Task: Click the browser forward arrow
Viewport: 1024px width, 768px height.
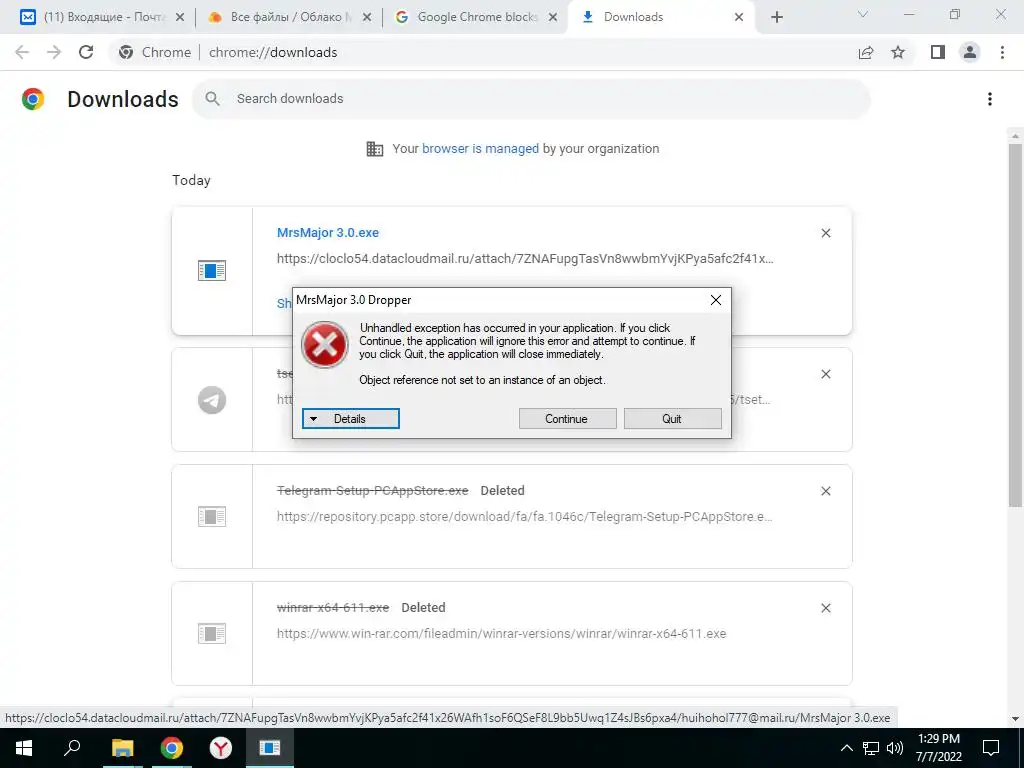Action: coord(54,52)
